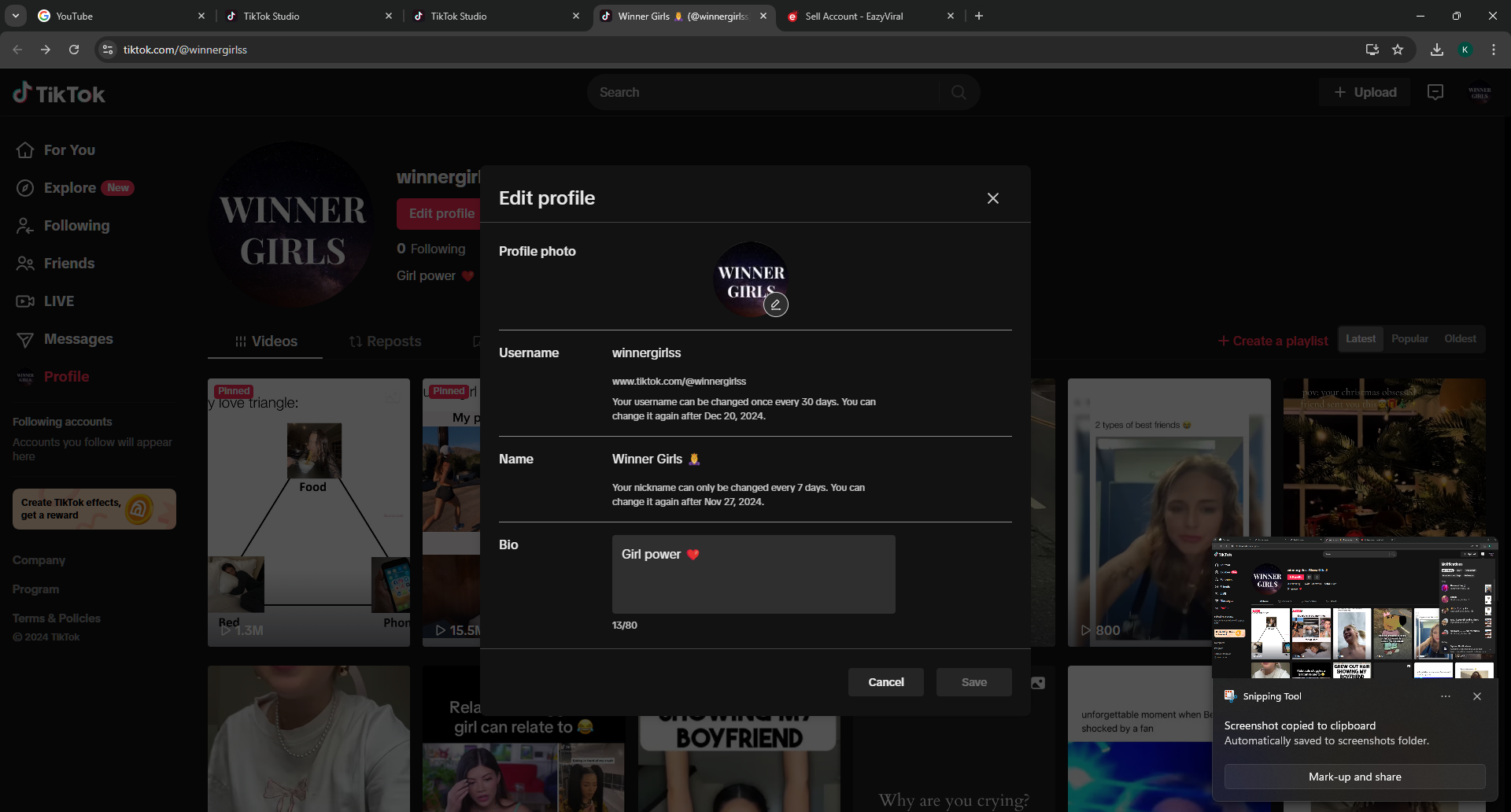Click the username field winnergirlss
Image resolution: width=1511 pixels, height=812 pixels.
pyautogui.click(x=647, y=352)
